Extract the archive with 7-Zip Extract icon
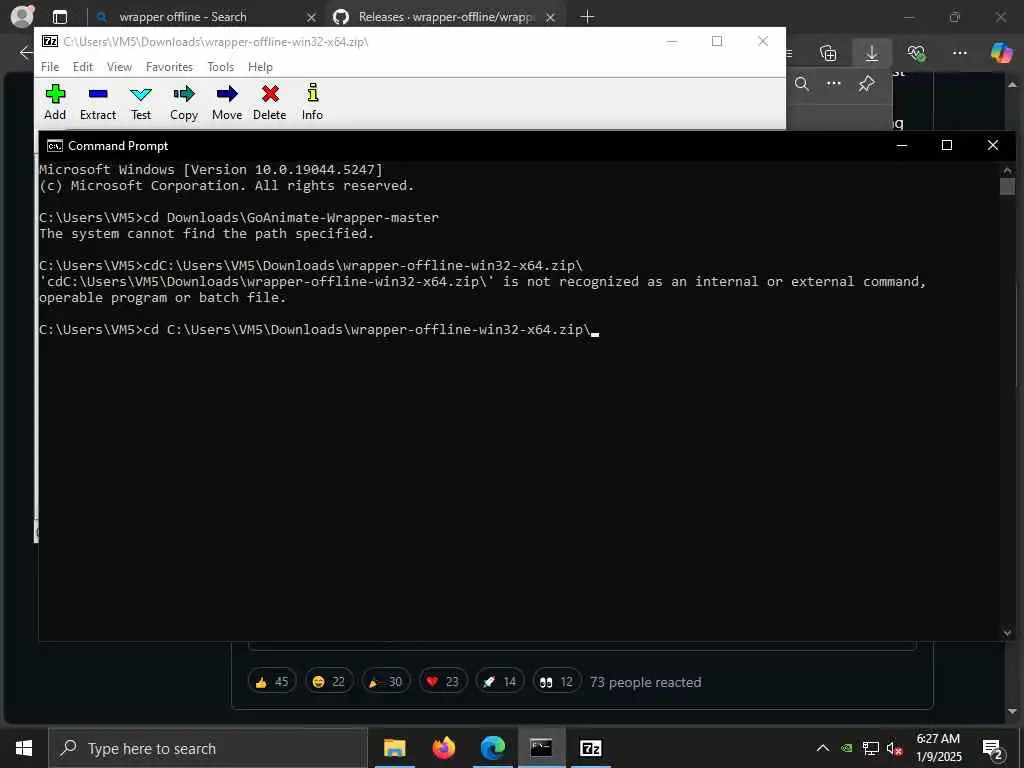This screenshot has width=1024, height=768. pos(98,103)
